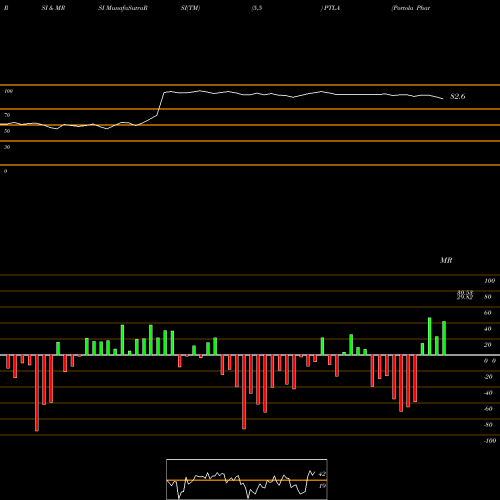
Task: Click the '19' value in mini chart
Action: (322, 486)
